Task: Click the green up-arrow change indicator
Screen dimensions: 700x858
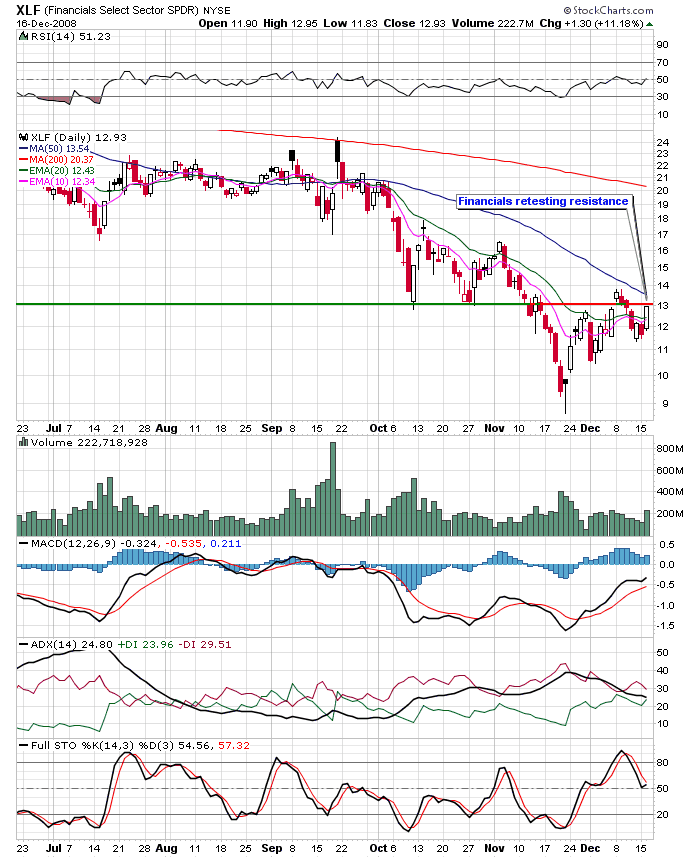Action: click(x=650, y=24)
